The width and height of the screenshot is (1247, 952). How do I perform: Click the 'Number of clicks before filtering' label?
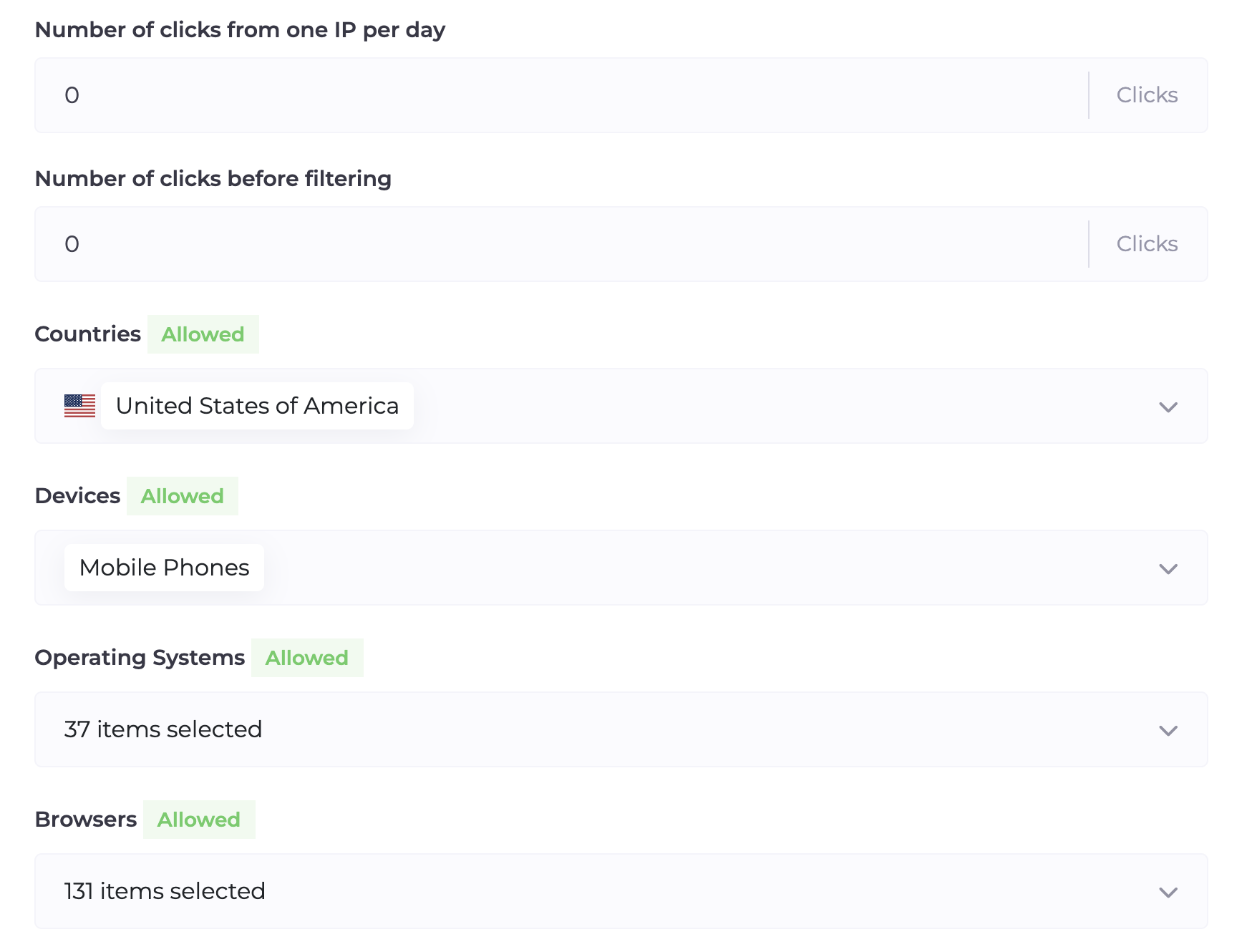(x=213, y=178)
